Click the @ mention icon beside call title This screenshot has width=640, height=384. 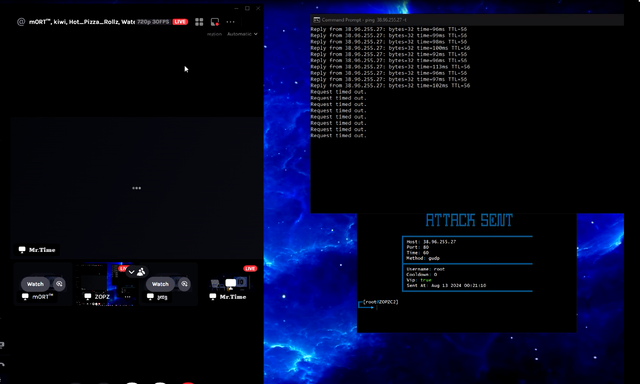pos(21,22)
